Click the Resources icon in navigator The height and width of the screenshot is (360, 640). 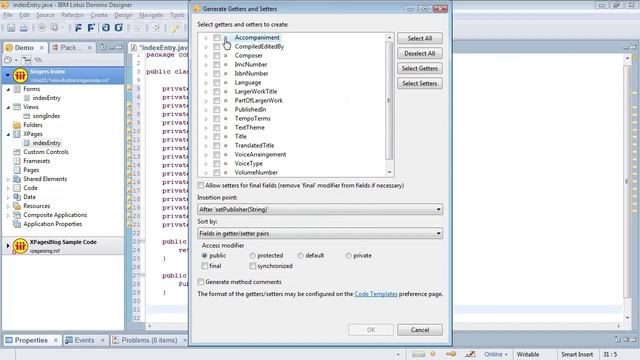tap(17, 206)
